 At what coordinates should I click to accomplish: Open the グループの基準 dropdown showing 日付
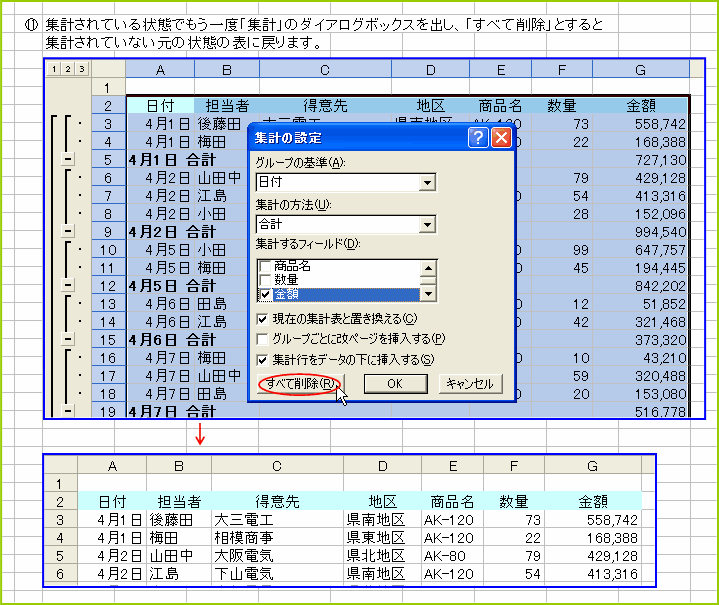(427, 183)
